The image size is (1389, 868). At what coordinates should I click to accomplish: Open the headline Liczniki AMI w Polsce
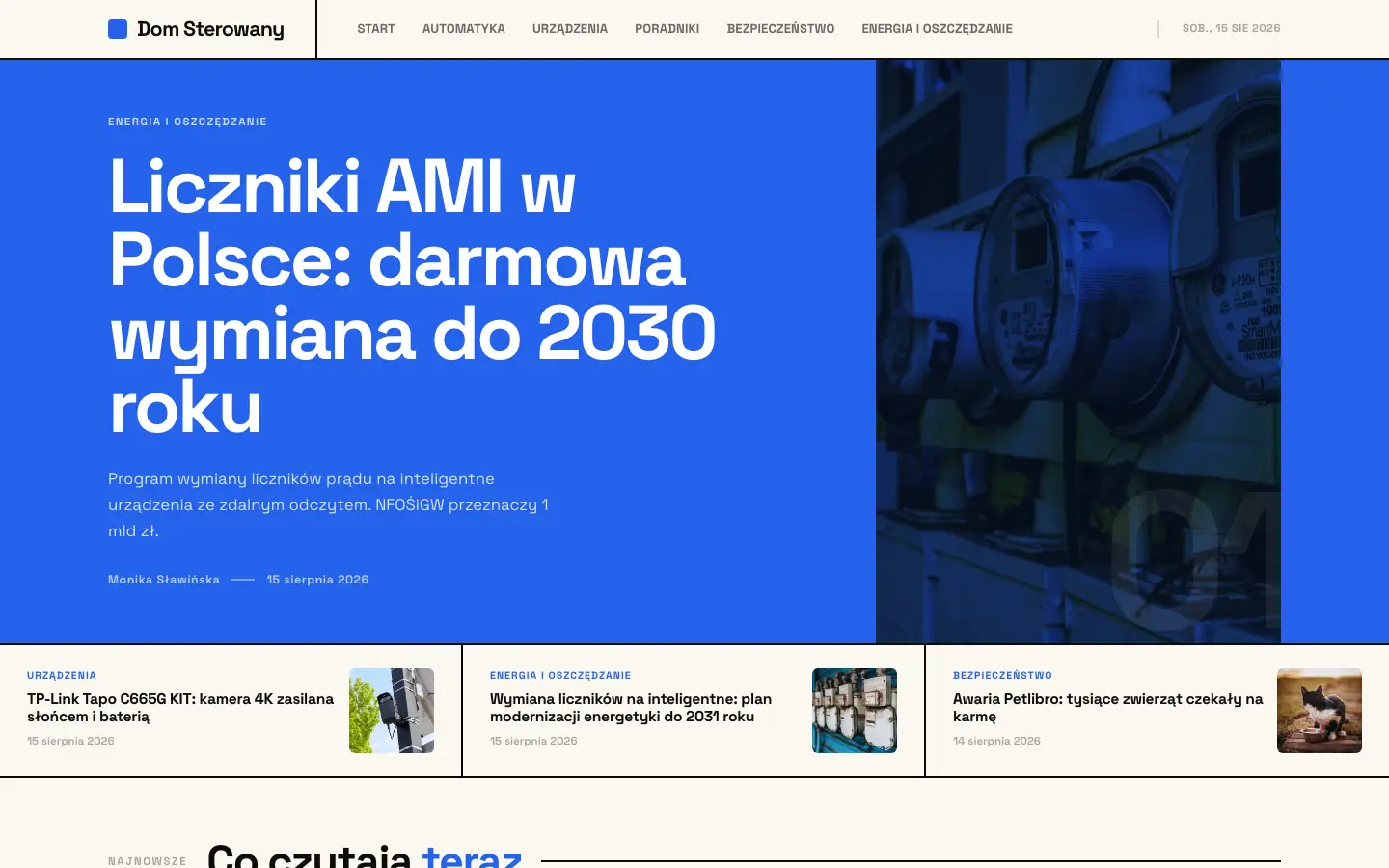(412, 296)
